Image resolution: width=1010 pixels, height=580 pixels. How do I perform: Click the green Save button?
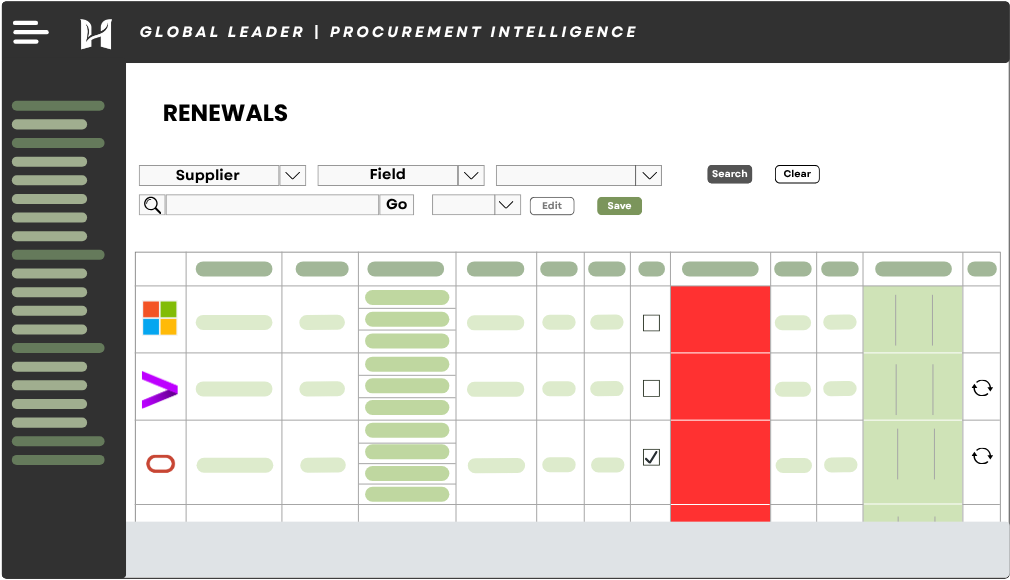point(619,206)
